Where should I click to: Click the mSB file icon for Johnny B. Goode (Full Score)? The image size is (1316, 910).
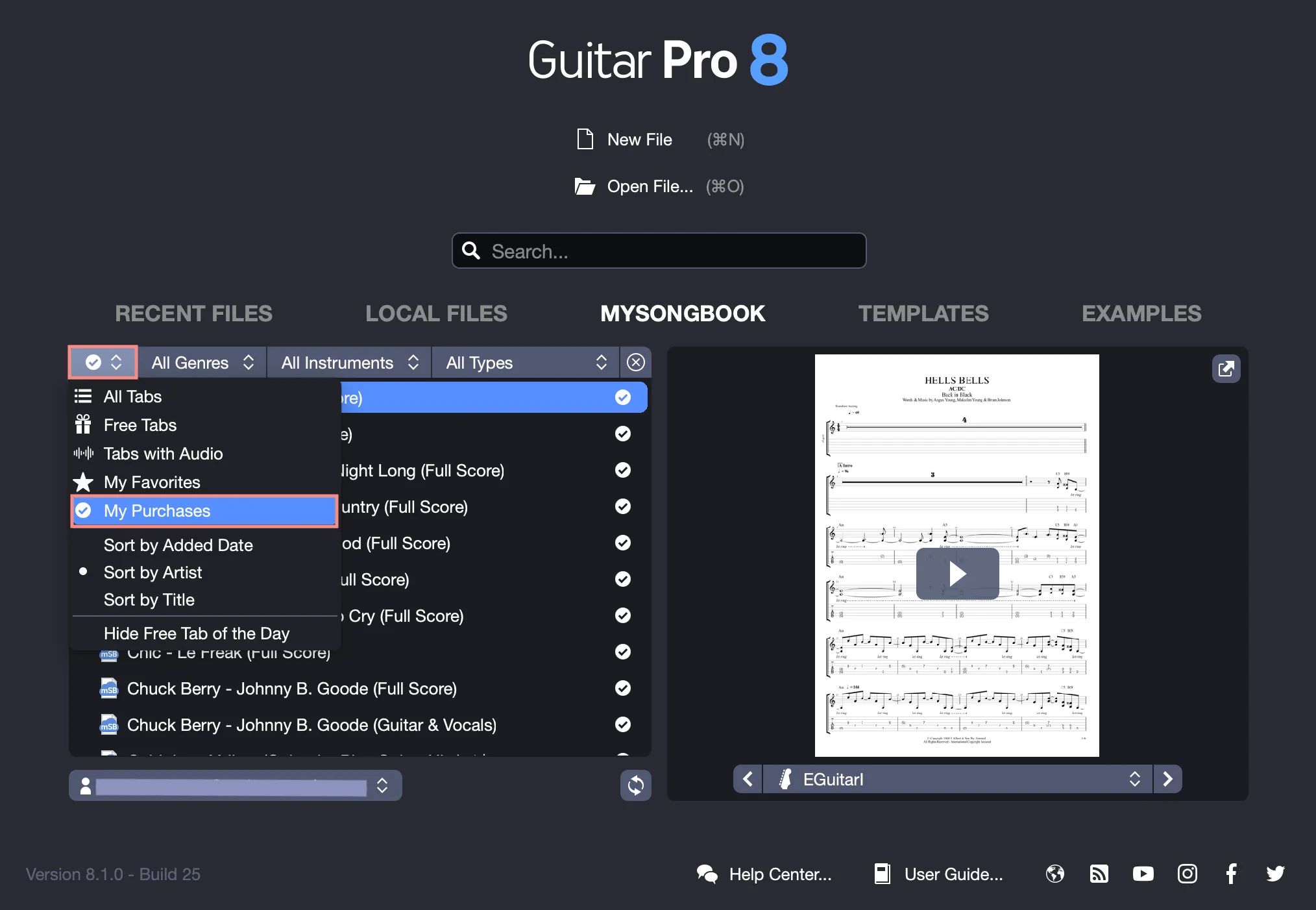point(109,688)
